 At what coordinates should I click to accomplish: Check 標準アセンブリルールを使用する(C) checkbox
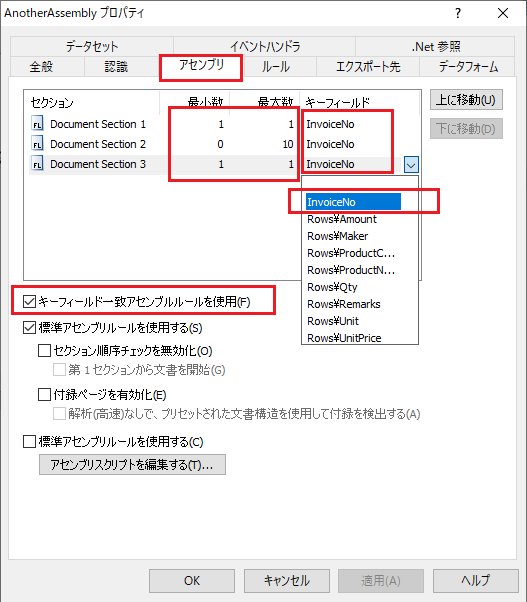(x=30, y=442)
